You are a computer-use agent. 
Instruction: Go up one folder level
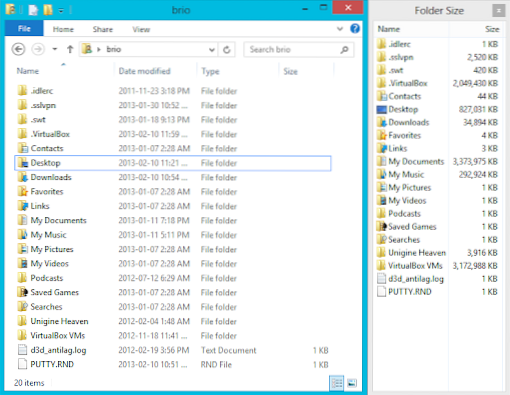point(70,49)
